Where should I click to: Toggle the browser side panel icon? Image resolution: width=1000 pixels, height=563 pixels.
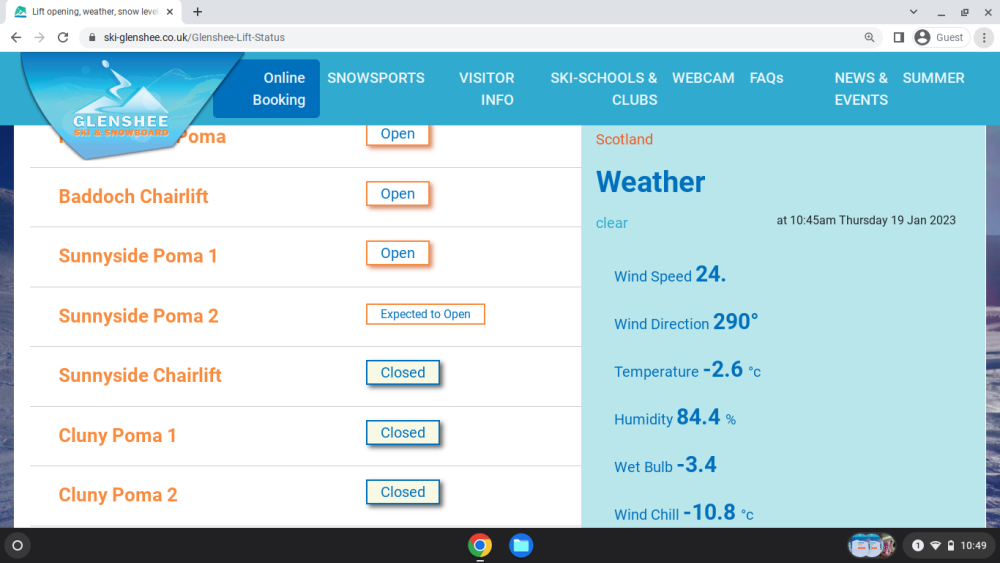pyautogui.click(x=899, y=38)
